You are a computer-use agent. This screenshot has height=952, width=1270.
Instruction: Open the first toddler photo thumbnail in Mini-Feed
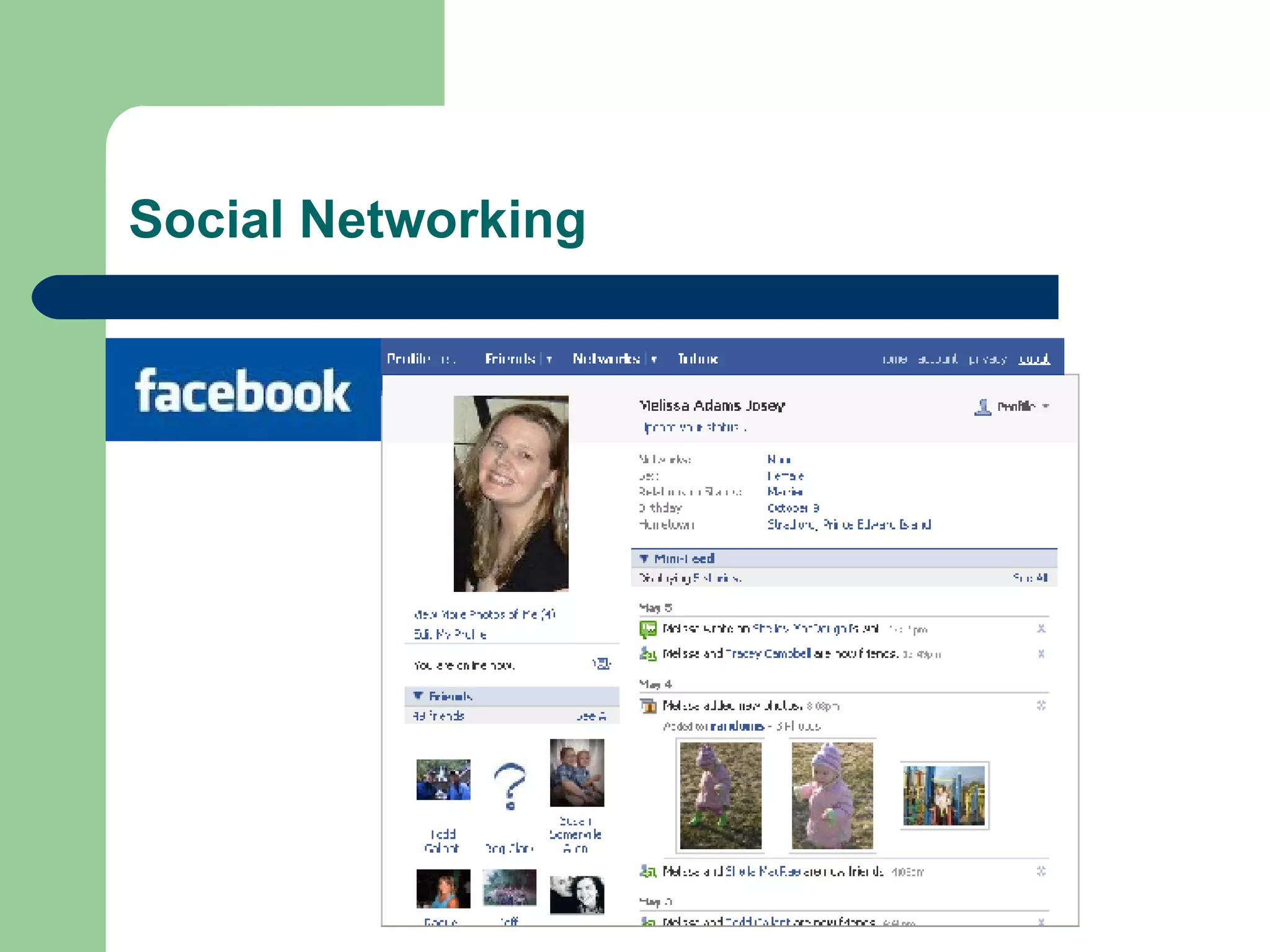click(721, 795)
